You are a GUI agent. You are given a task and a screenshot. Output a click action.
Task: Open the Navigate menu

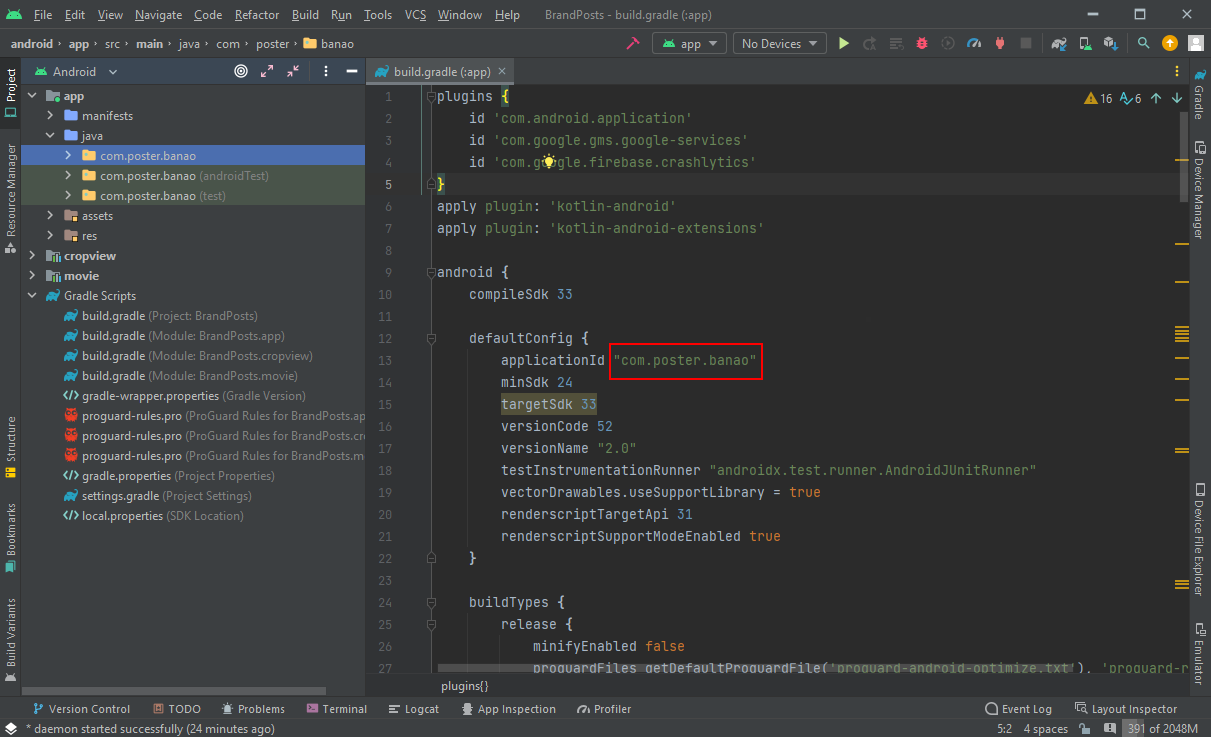[x=159, y=15]
